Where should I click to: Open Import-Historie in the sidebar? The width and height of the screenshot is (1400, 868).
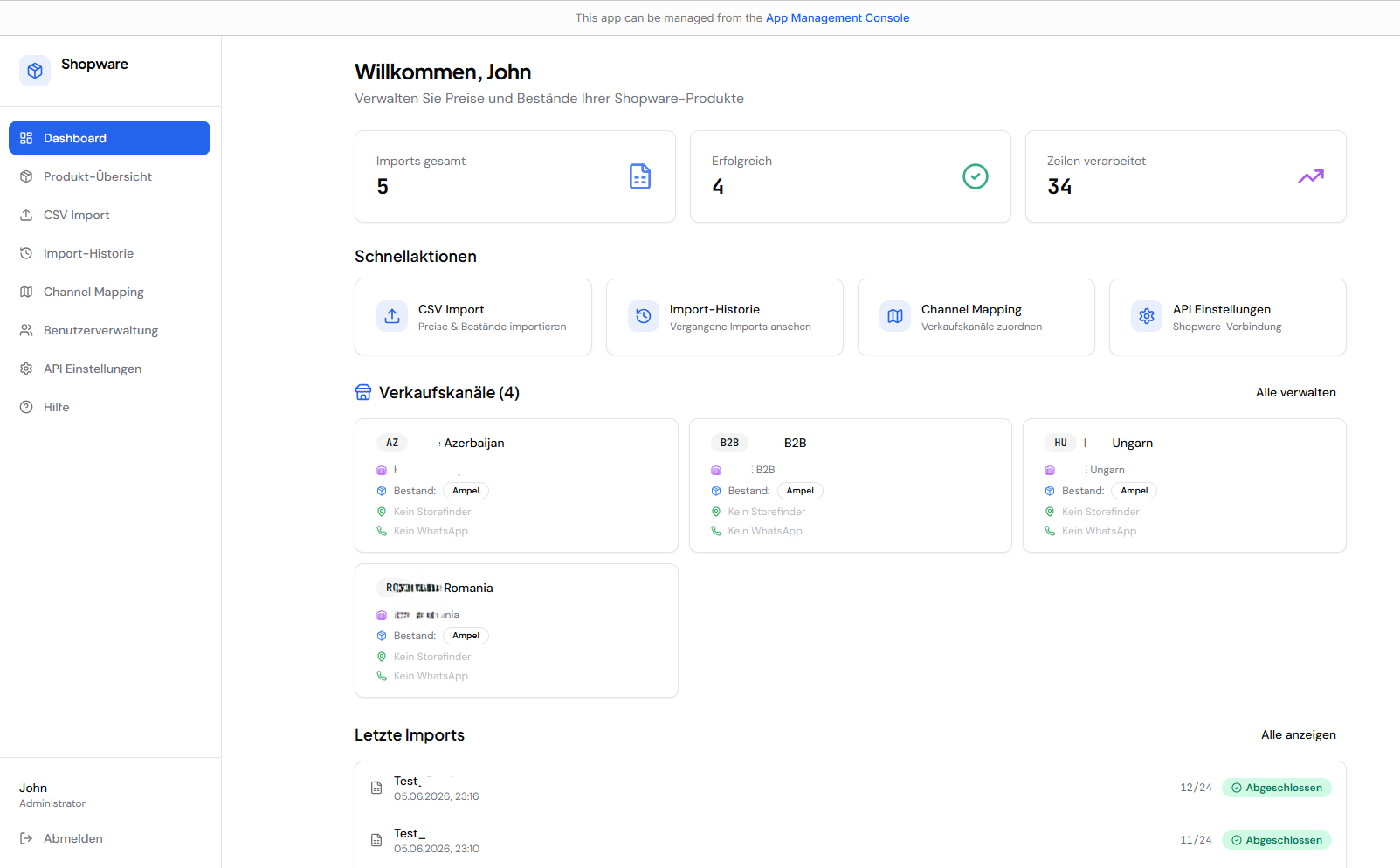109,253
